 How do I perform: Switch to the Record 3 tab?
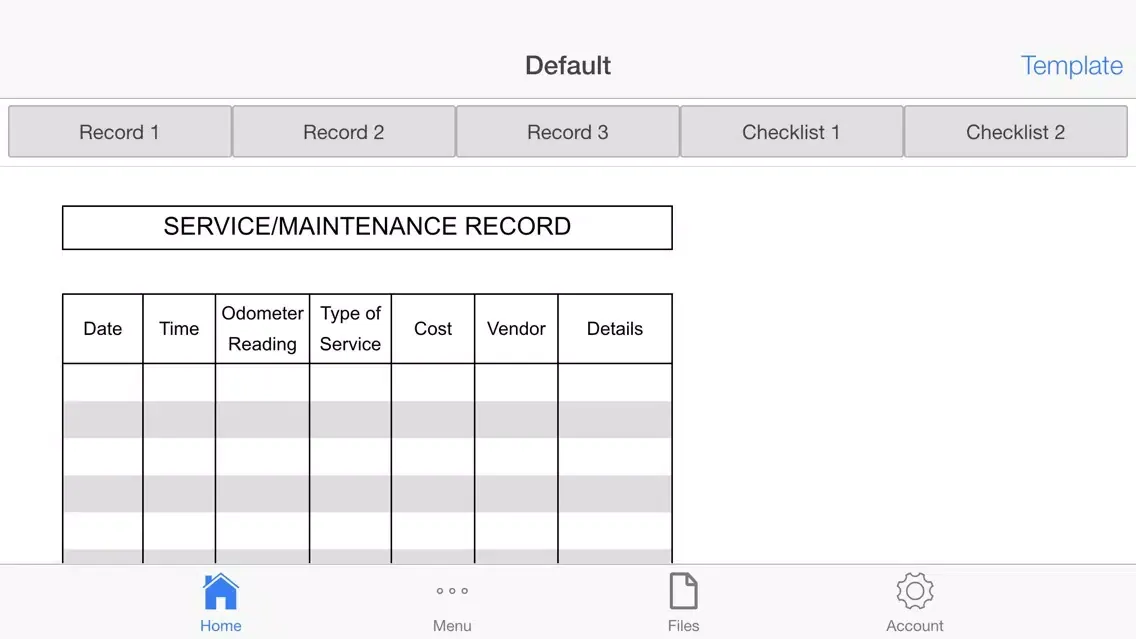pos(567,132)
